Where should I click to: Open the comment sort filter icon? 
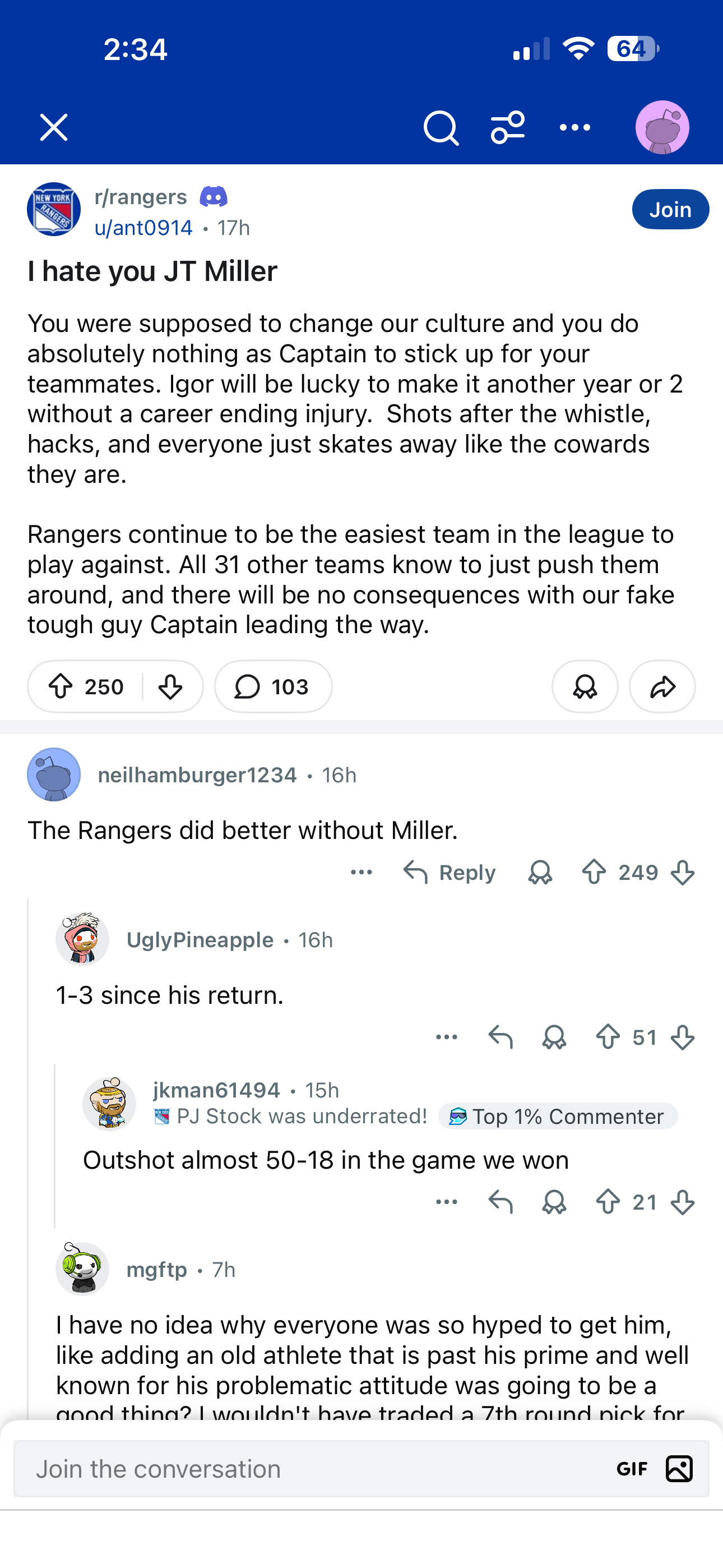(508, 128)
